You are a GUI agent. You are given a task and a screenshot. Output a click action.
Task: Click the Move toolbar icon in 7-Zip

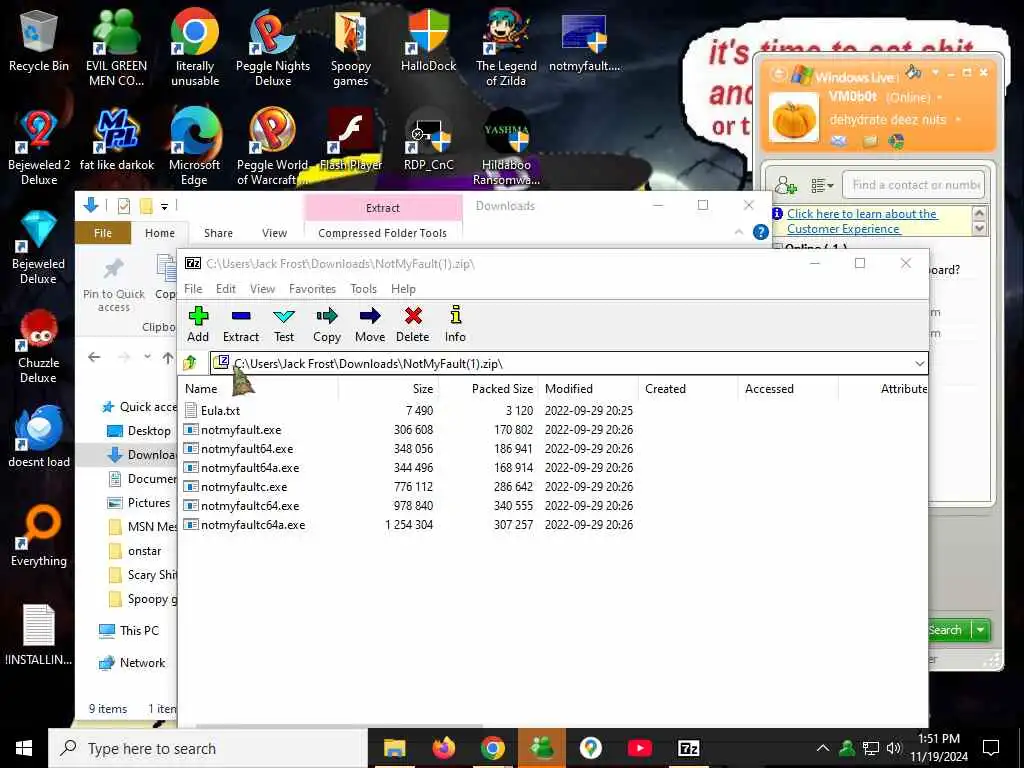370,324
